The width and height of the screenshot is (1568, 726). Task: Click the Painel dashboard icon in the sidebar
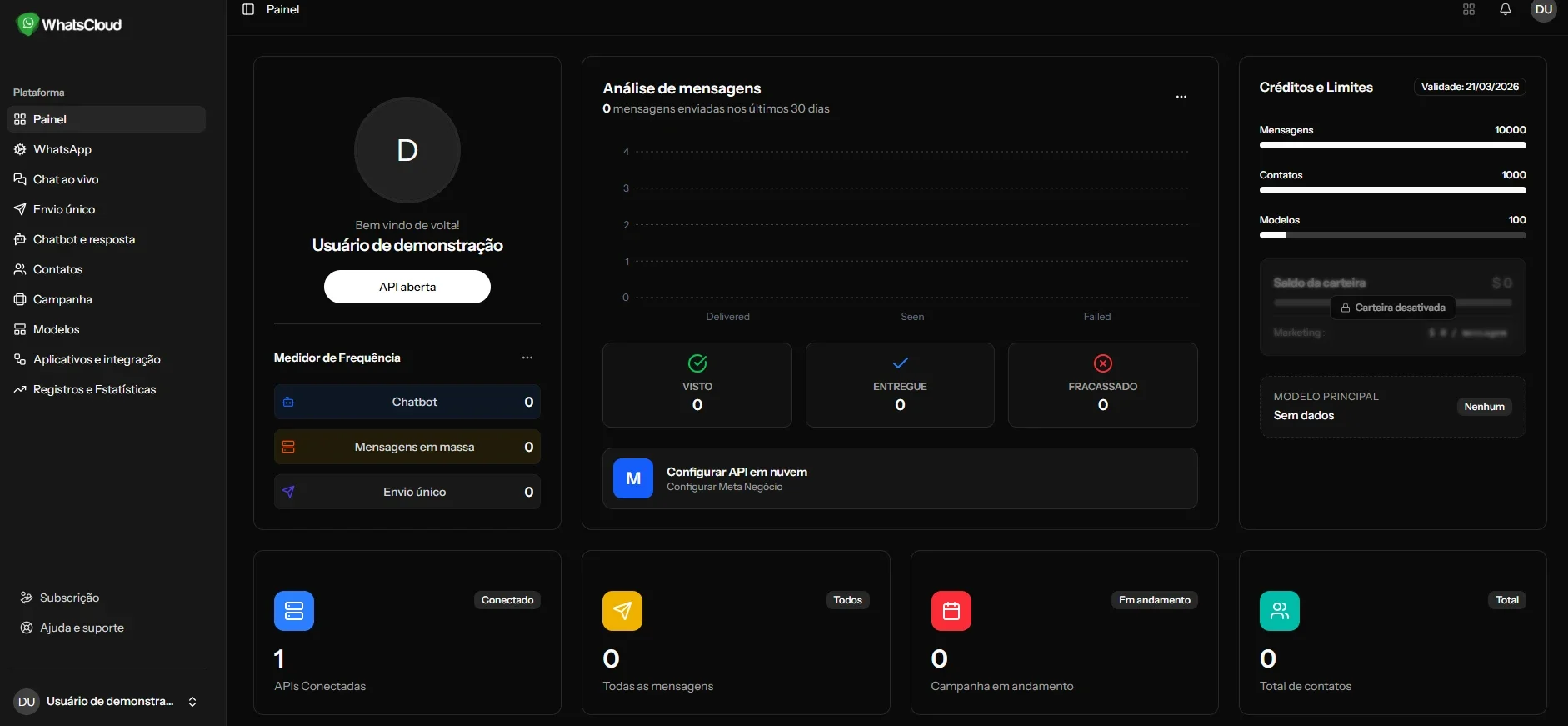[x=20, y=119]
